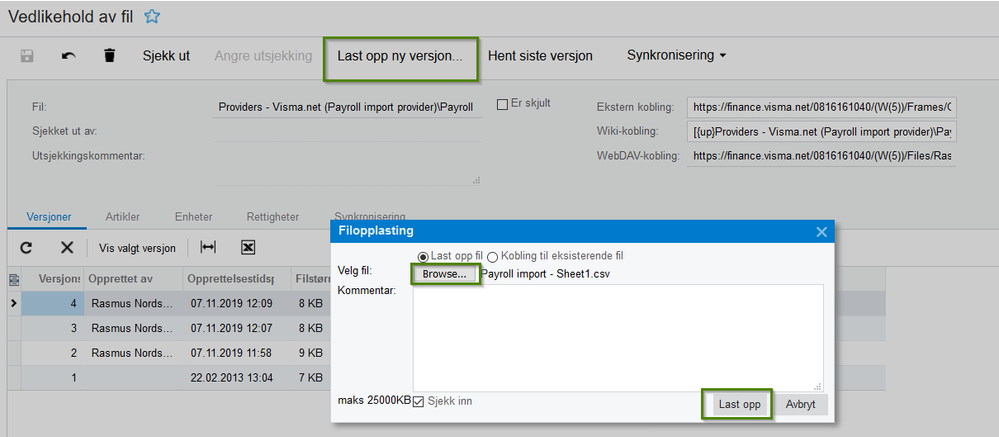Click Last opp ny versjon toolbar button
This screenshot has width=999, height=437.
pos(400,56)
